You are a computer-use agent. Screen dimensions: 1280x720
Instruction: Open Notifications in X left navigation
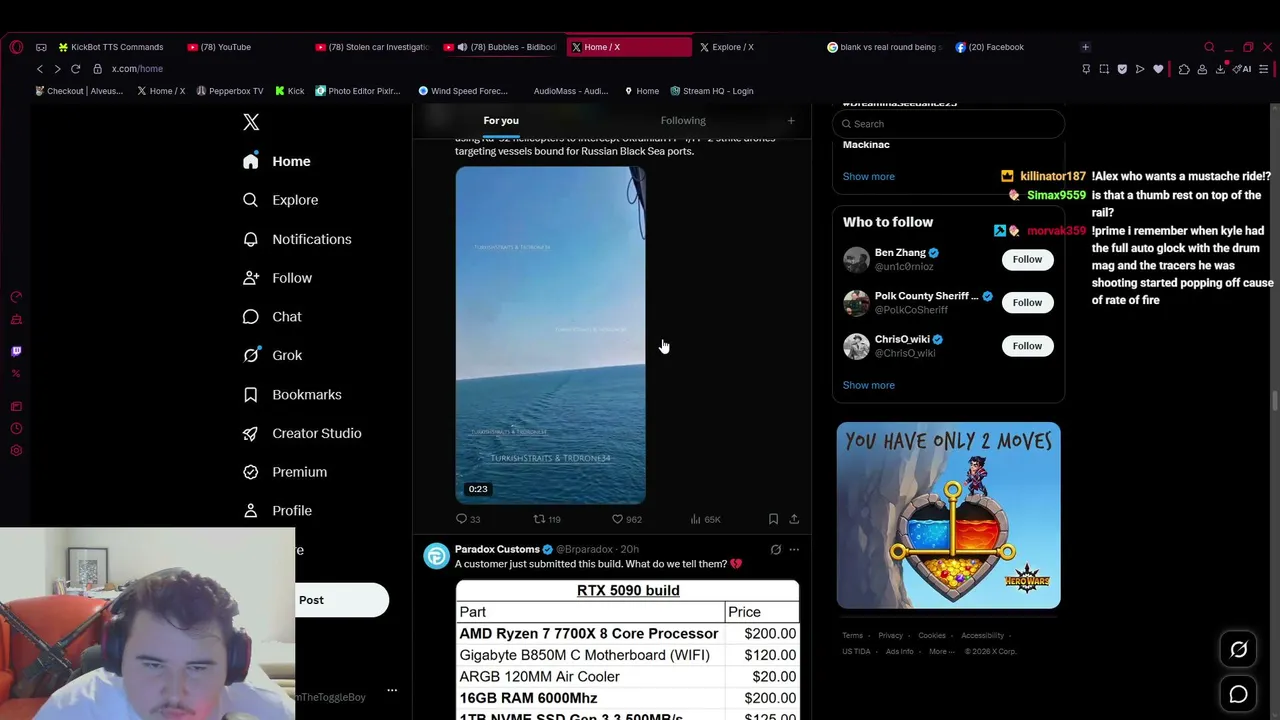point(297,239)
